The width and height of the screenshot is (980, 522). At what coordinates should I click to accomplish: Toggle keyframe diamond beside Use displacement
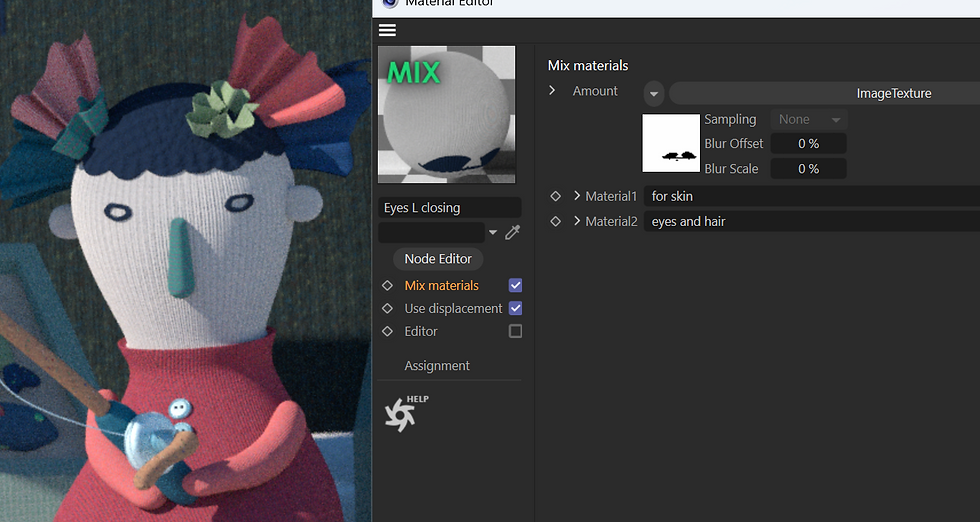pyautogui.click(x=388, y=308)
